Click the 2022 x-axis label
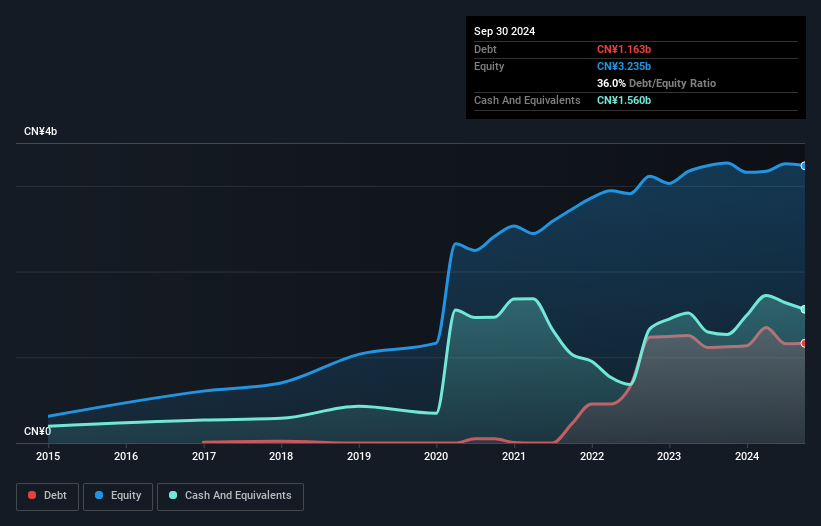Viewport: 821px width, 526px height. click(x=592, y=456)
